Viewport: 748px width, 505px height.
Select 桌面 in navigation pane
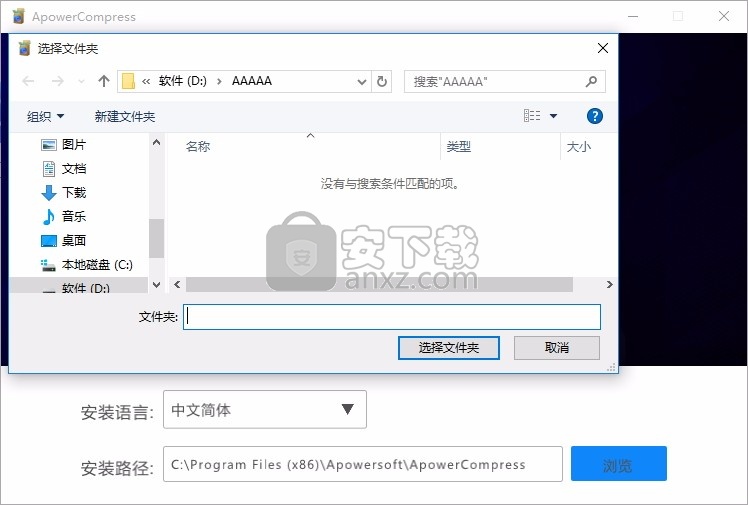(x=74, y=240)
